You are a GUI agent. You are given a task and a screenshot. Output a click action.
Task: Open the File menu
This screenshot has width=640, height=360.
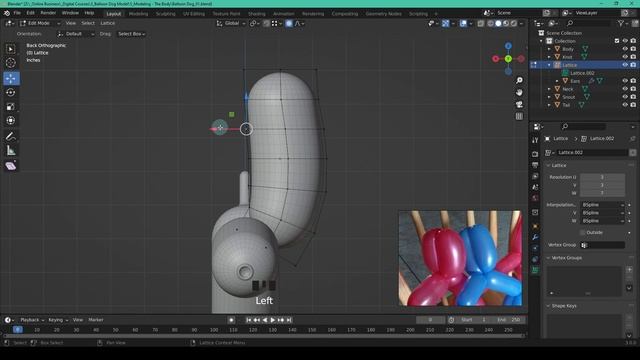coord(17,13)
